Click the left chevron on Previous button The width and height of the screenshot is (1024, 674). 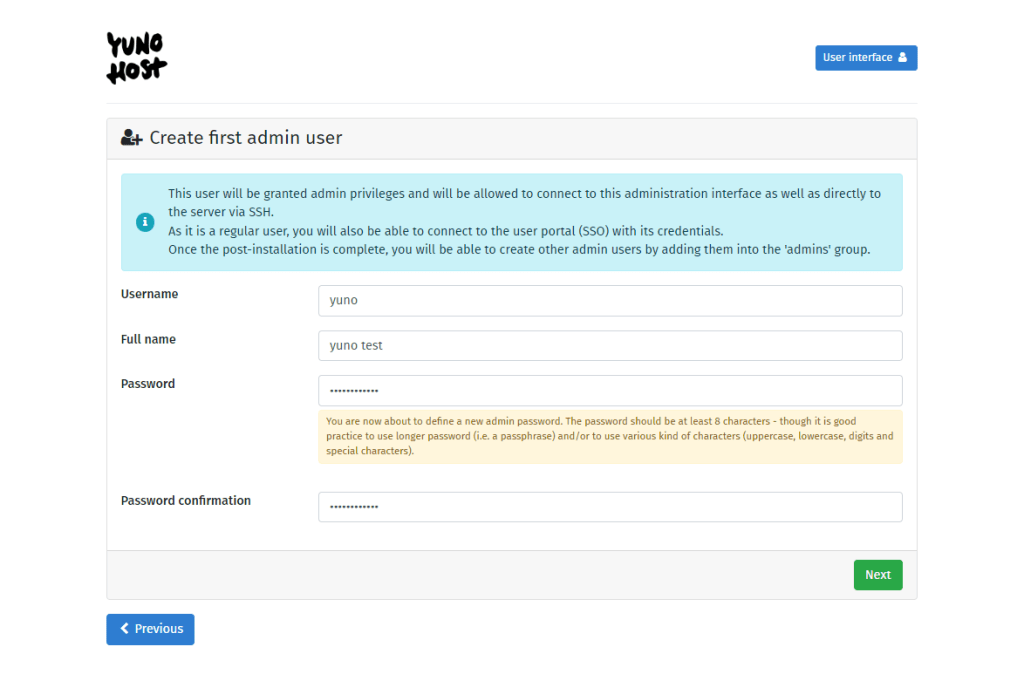tap(125, 629)
